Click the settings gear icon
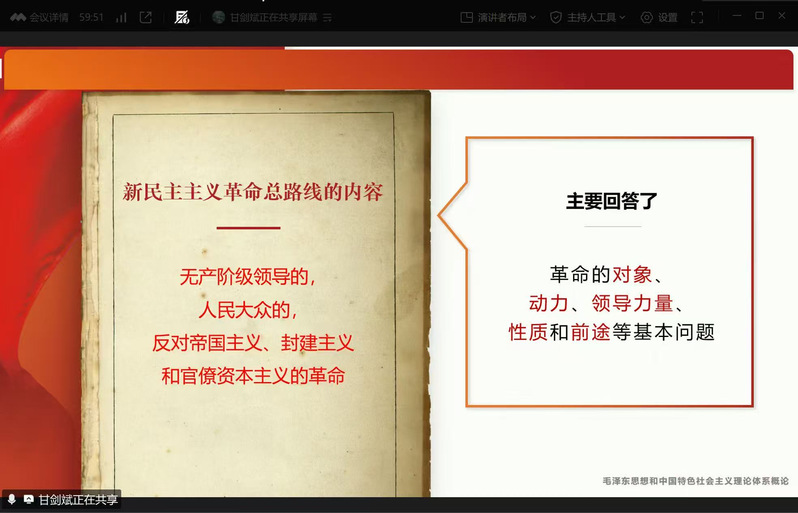This screenshot has width=798, height=513. tap(647, 17)
